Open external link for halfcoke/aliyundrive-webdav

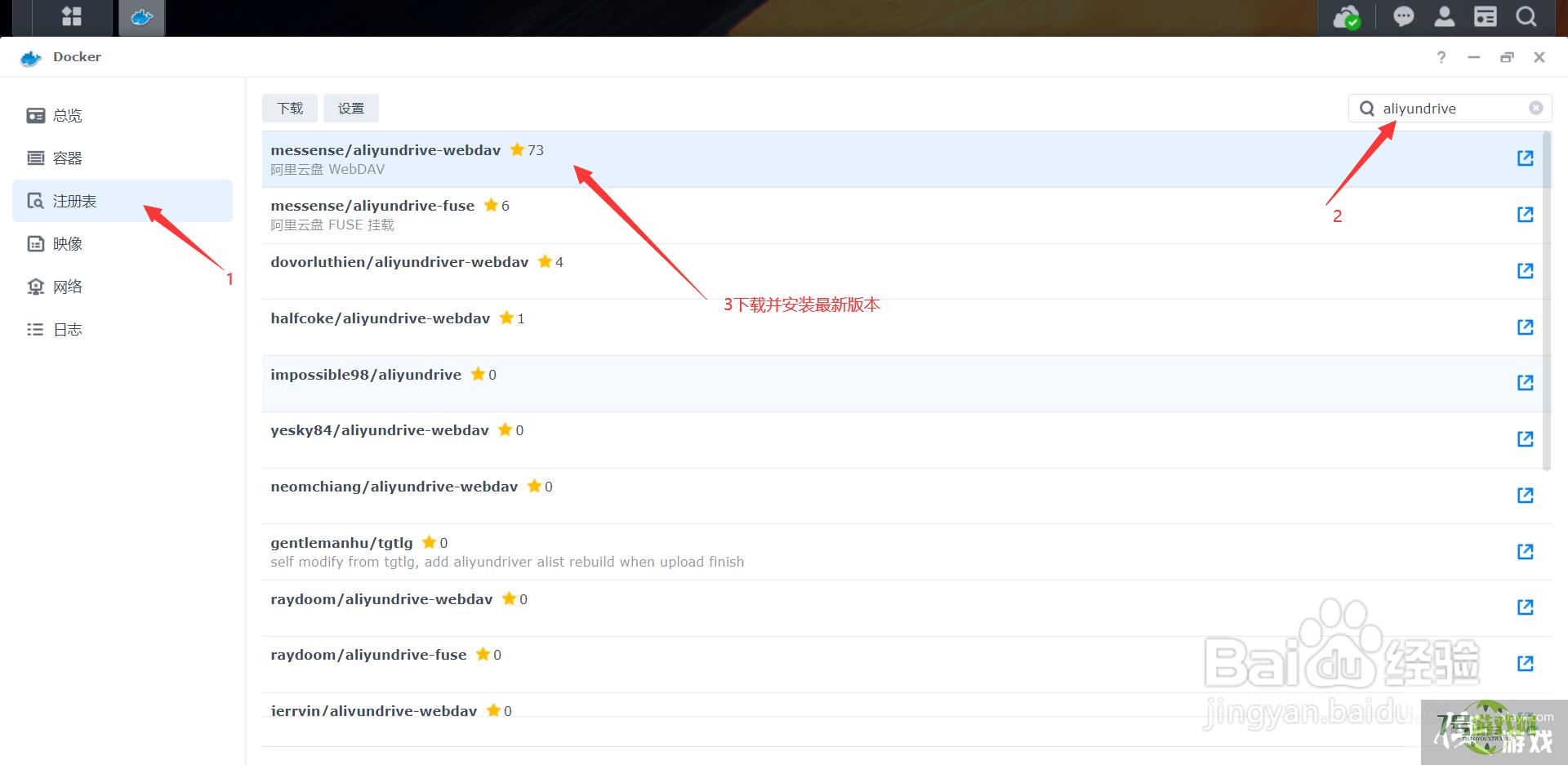1525,327
